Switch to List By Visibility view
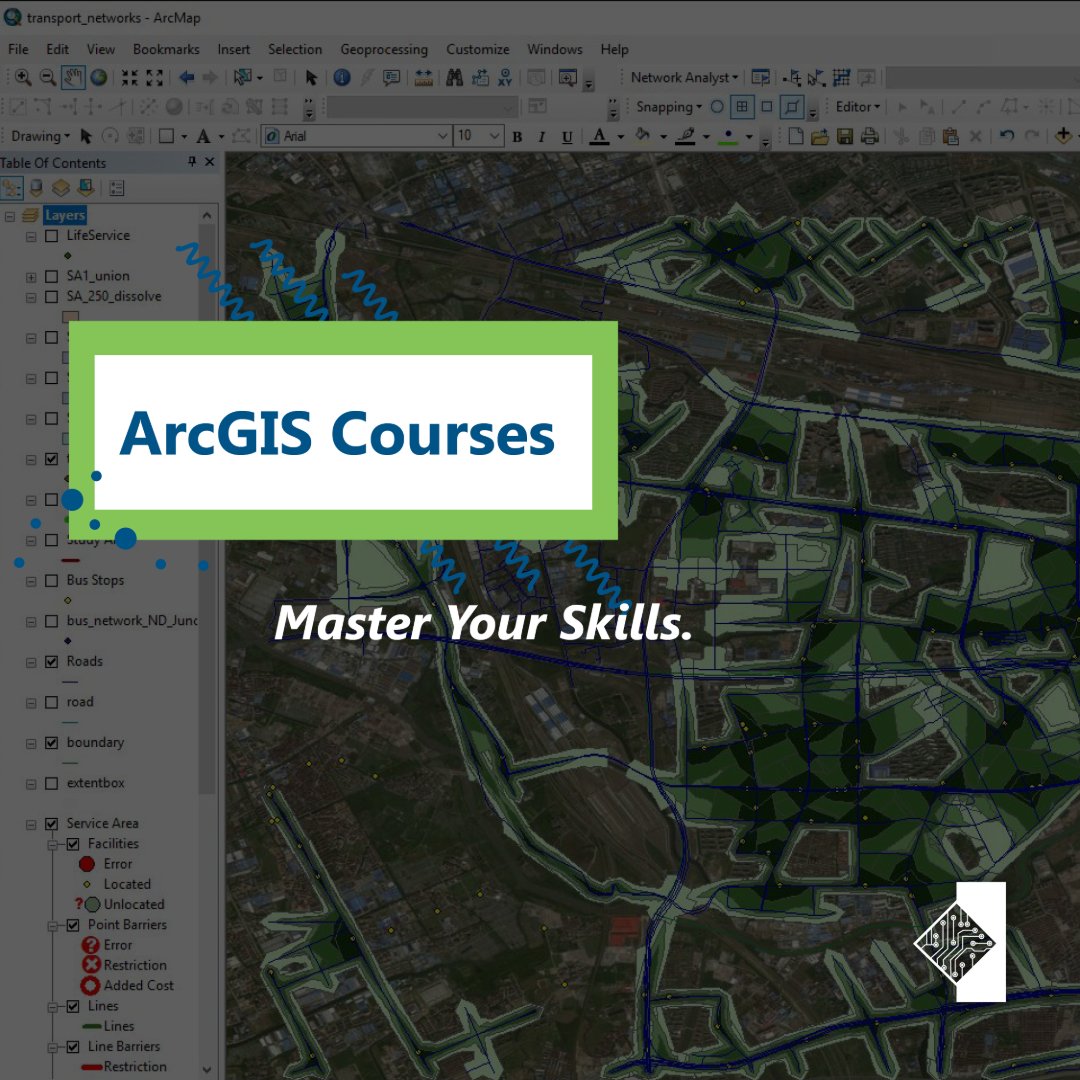The width and height of the screenshot is (1080, 1080). click(61, 187)
